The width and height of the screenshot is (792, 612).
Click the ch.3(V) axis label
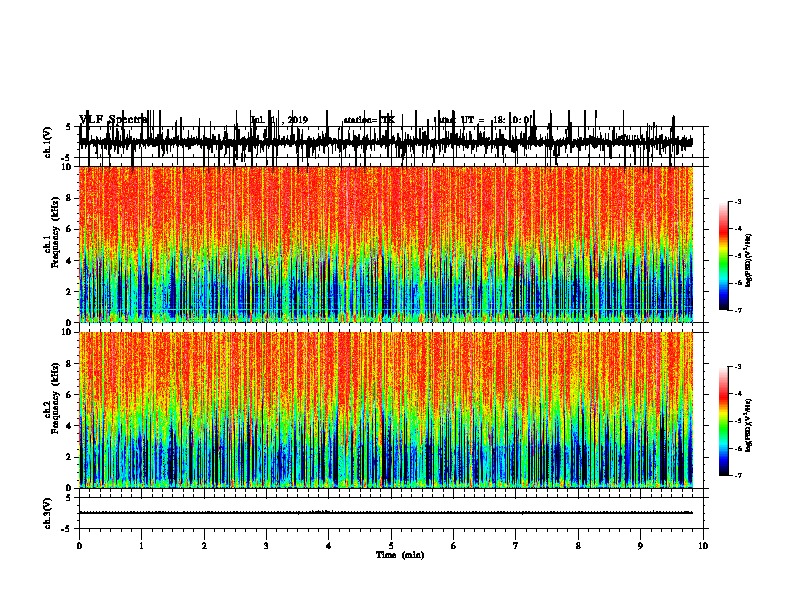(48, 513)
